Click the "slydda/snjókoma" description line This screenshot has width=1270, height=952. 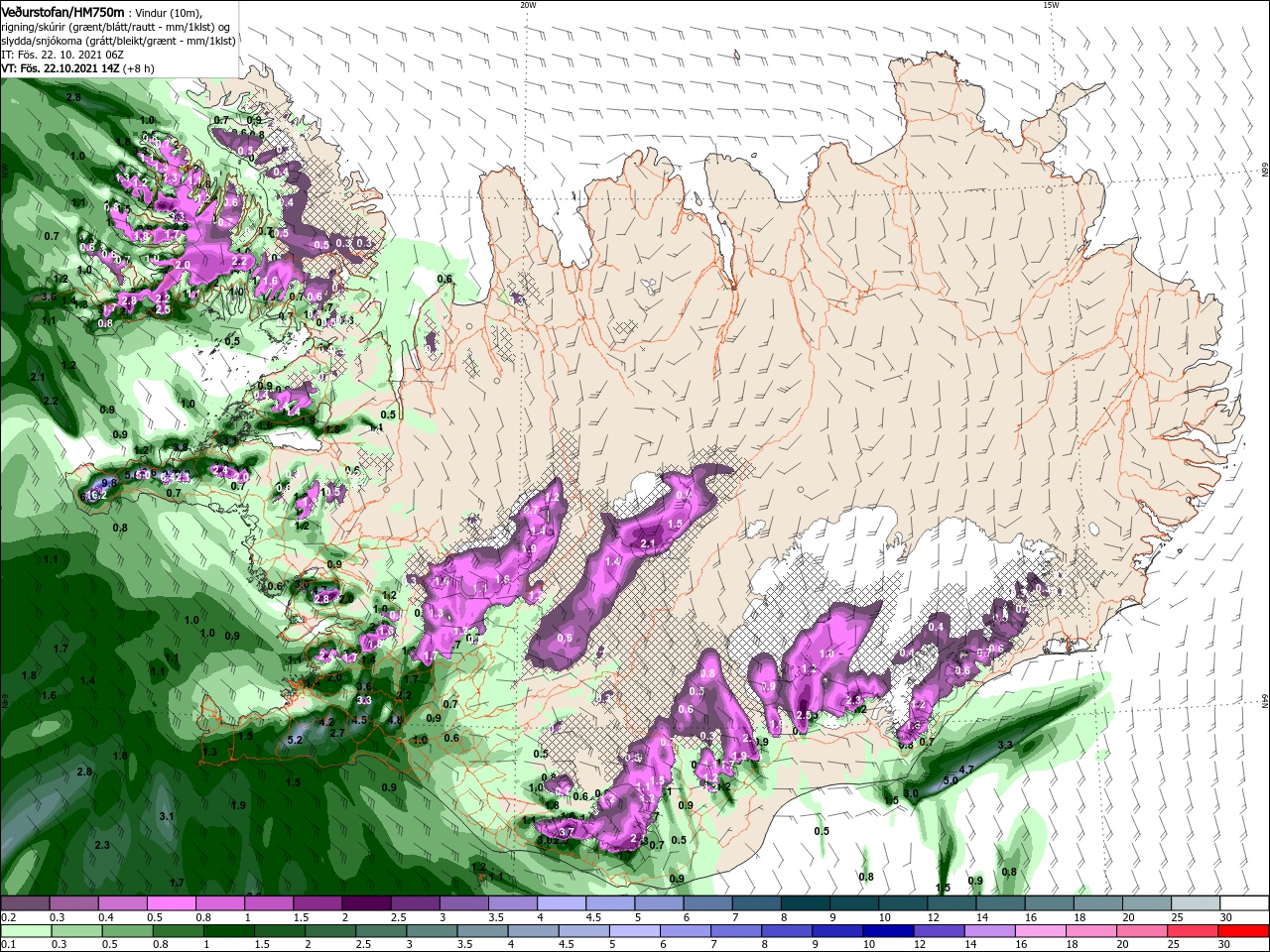point(118,41)
